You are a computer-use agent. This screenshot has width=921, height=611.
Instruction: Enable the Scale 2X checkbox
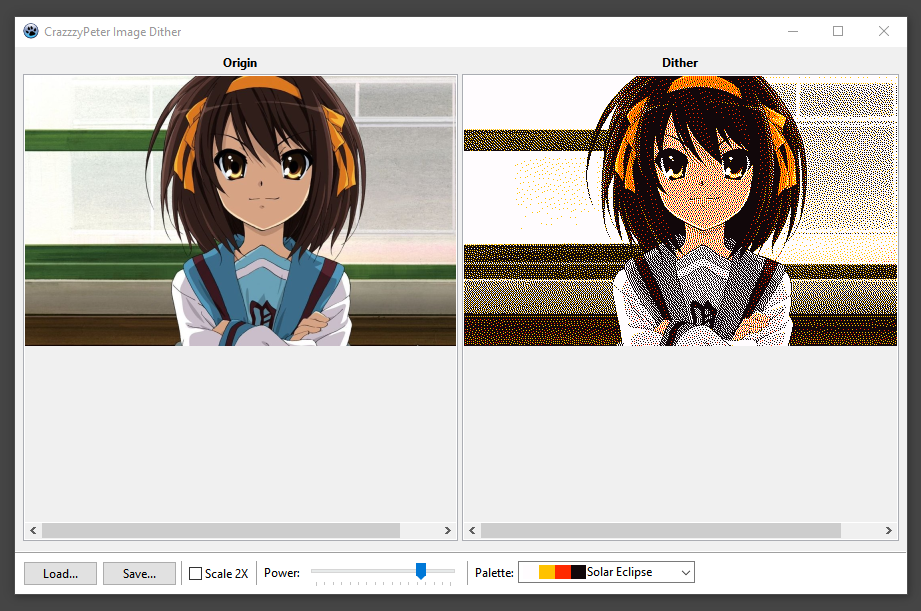195,572
